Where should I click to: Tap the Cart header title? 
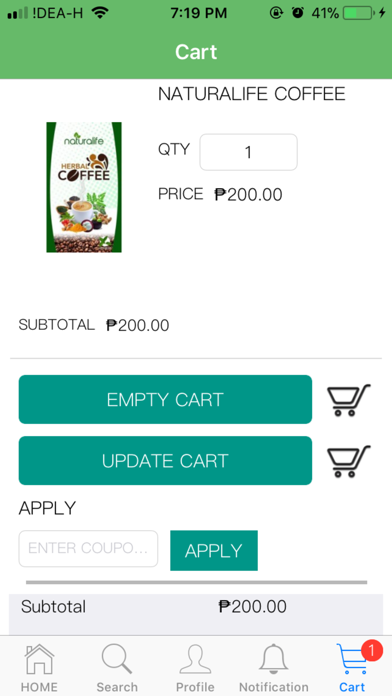[x=196, y=52]
